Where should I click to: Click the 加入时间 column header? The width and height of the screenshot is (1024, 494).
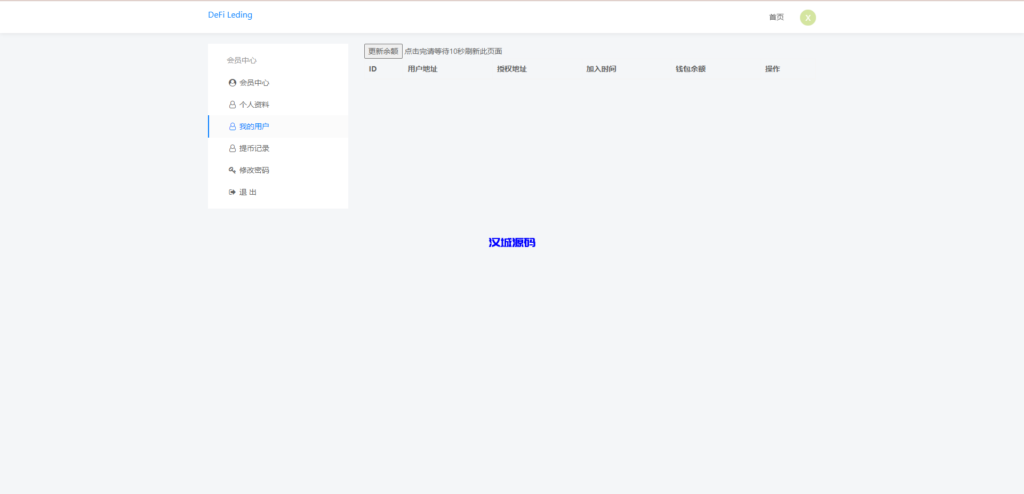click(601, 69)
